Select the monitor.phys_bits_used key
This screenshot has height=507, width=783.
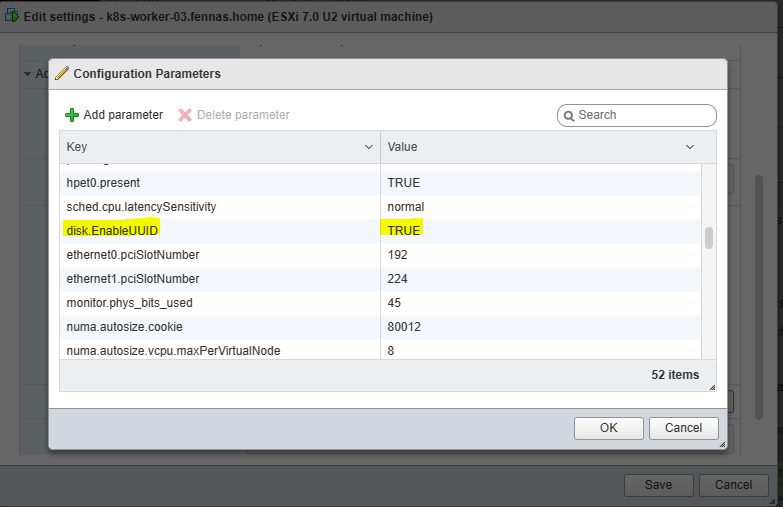(129, 303)
